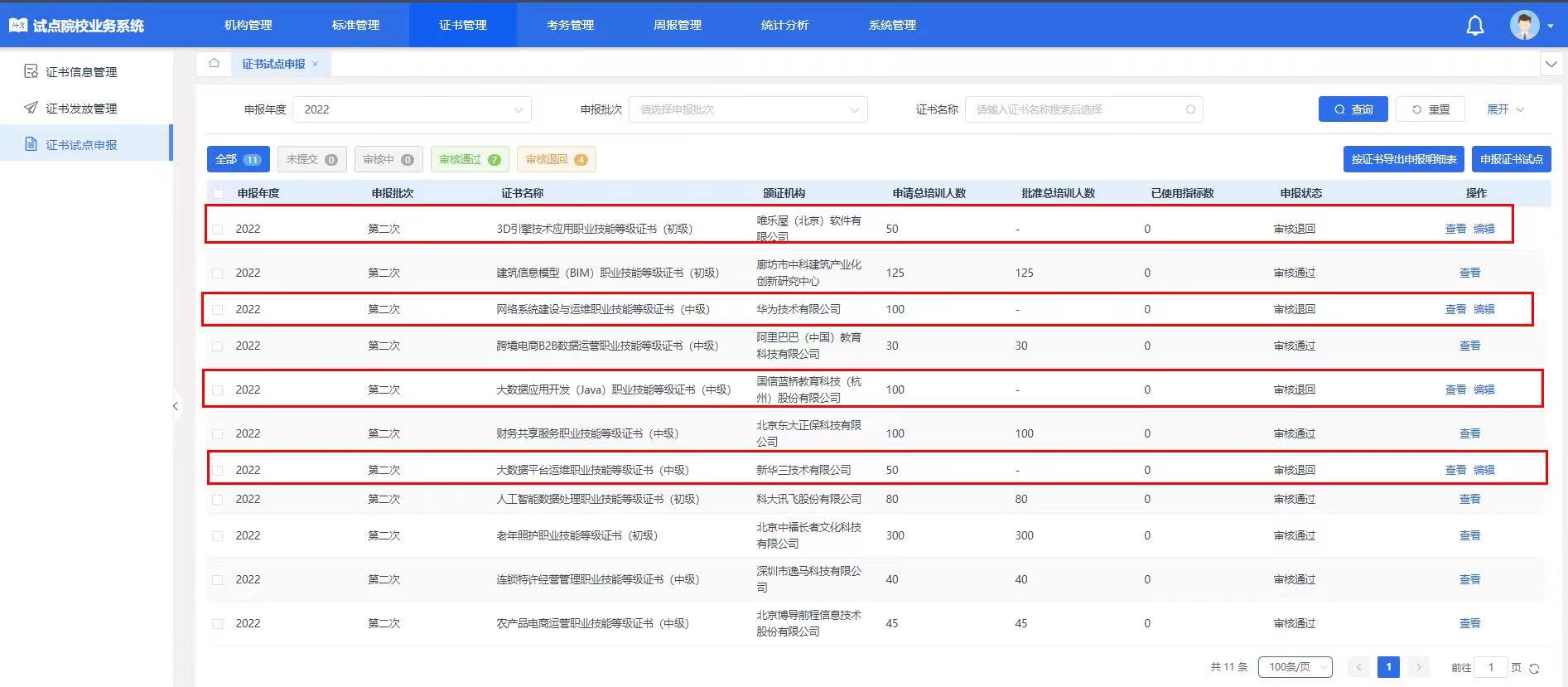
Task: Click 按证书导出申报明细表 button
Action: [1404, 159]
